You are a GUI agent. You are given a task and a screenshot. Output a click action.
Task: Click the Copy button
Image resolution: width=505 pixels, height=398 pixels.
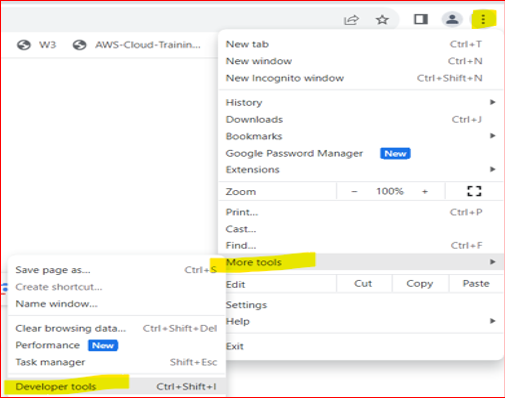pyautogui.click(x=420, y=284)
